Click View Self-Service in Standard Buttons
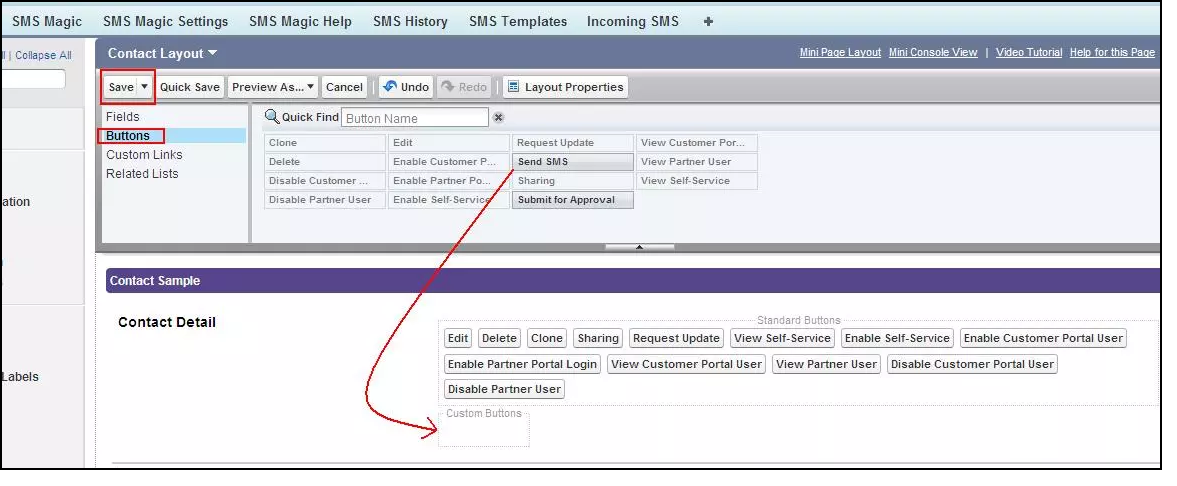Viewport: 1177px width, 486px height. point(782,338)
